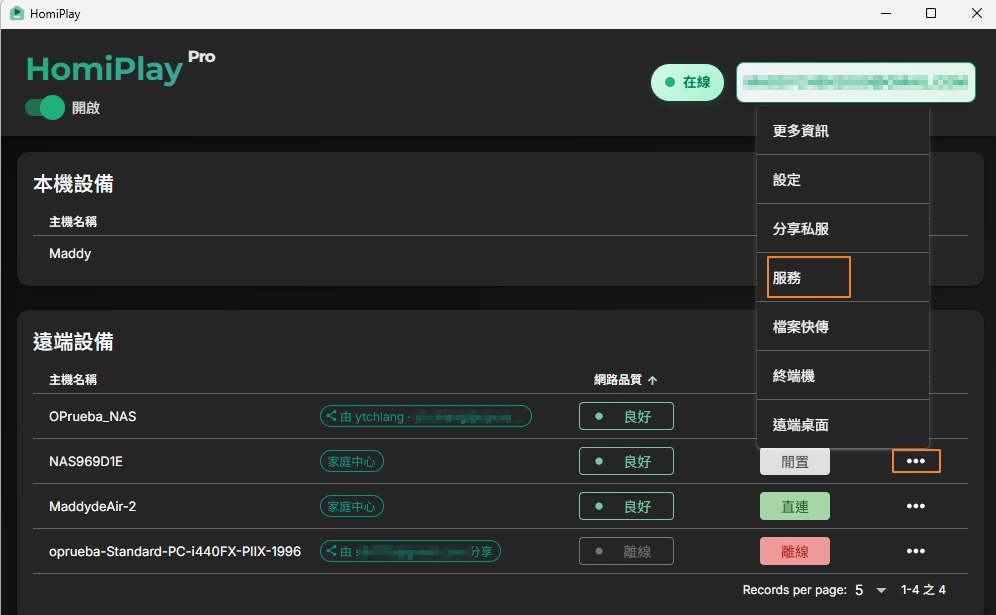Click the 遠端設備 section heading
This screenshot has width=996, height=615.
[73, 342]
